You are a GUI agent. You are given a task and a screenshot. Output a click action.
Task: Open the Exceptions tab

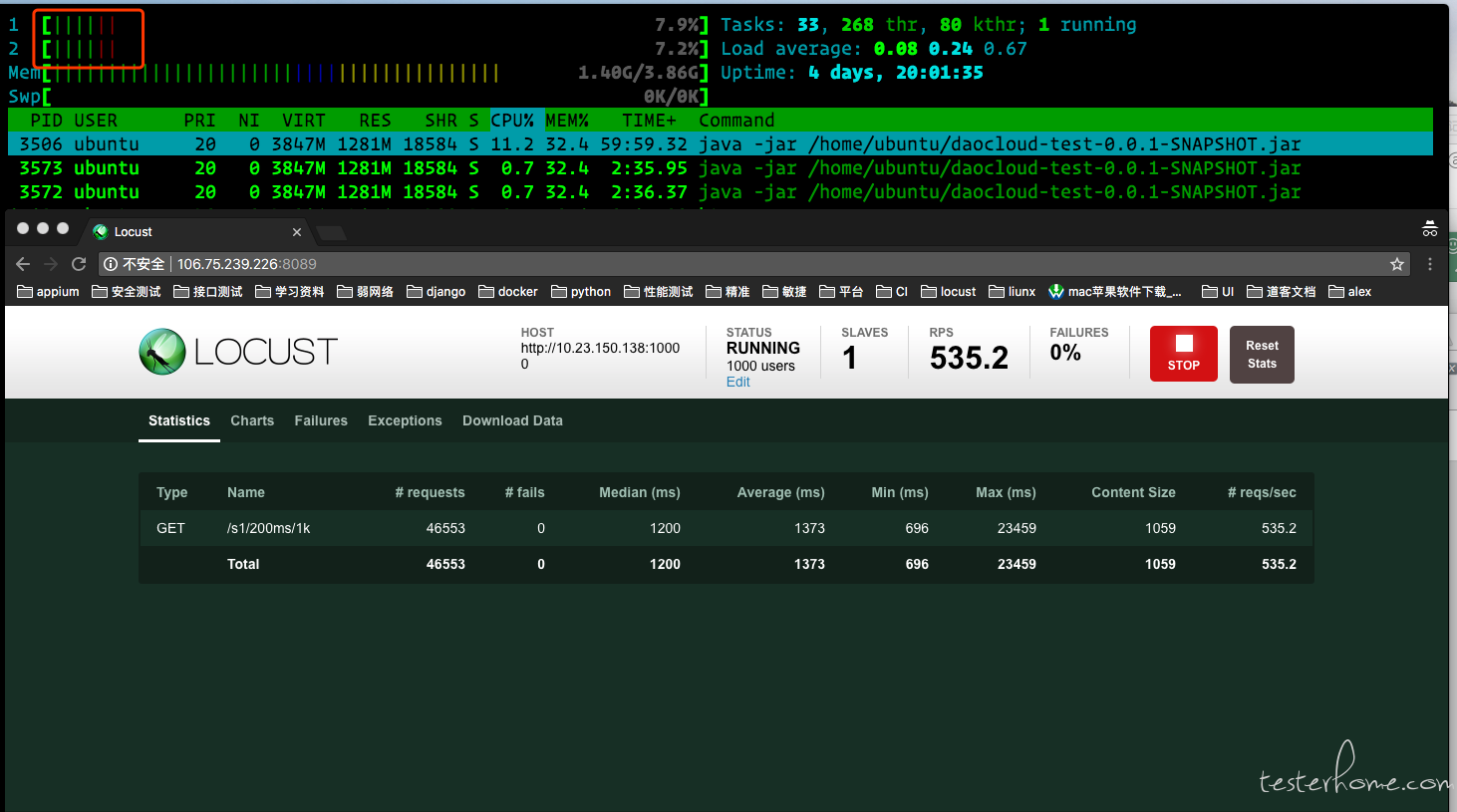(405, 421)
